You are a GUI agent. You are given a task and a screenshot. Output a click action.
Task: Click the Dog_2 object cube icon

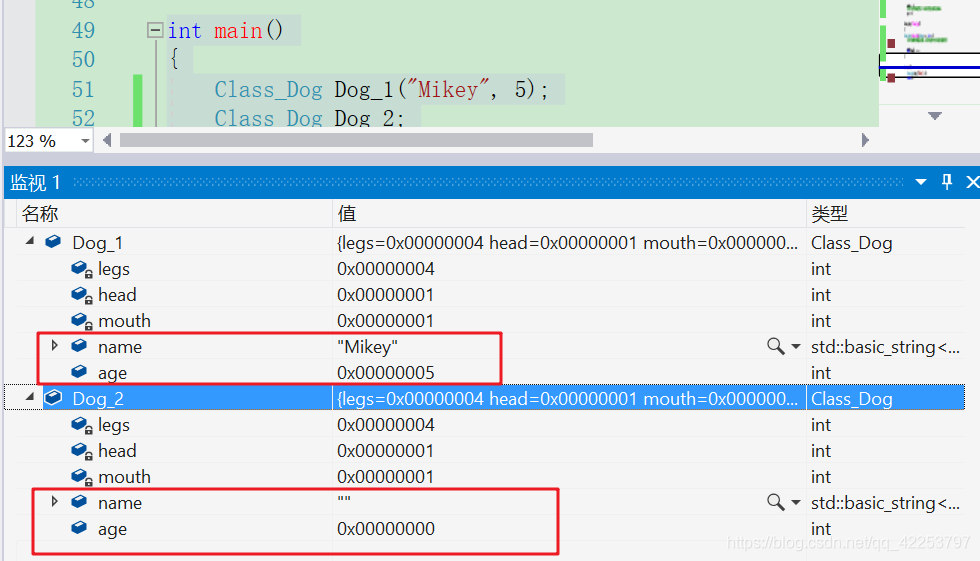coord(53,398)
